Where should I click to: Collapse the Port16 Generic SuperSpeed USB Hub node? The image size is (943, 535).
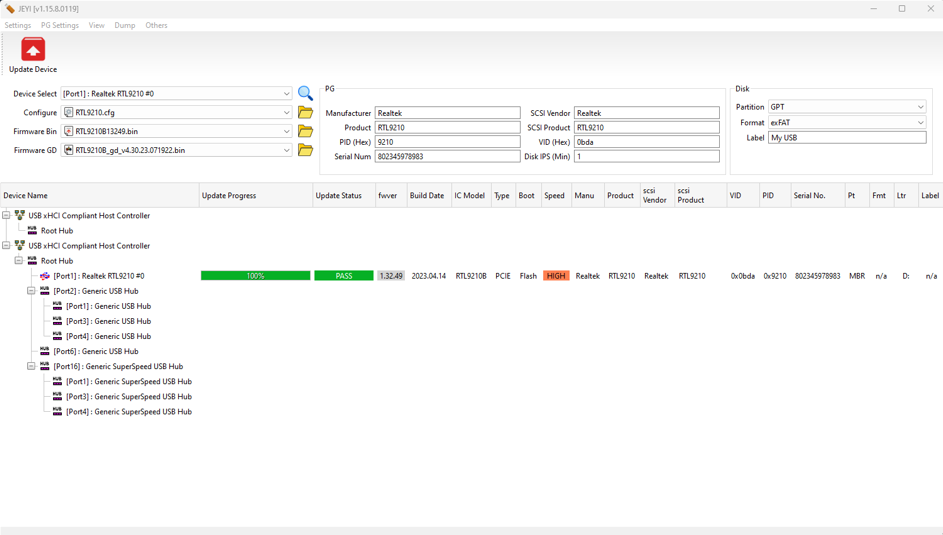click(31, 366)
